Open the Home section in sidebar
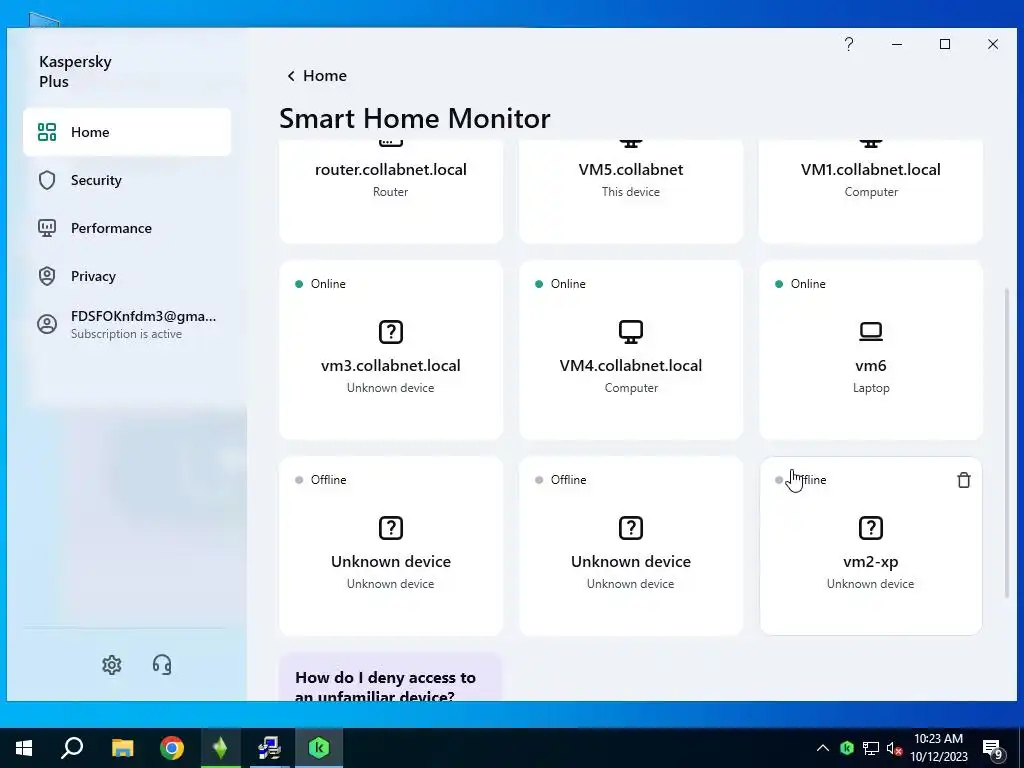This screenshot has height=768, width=1024. coord(127,132)
